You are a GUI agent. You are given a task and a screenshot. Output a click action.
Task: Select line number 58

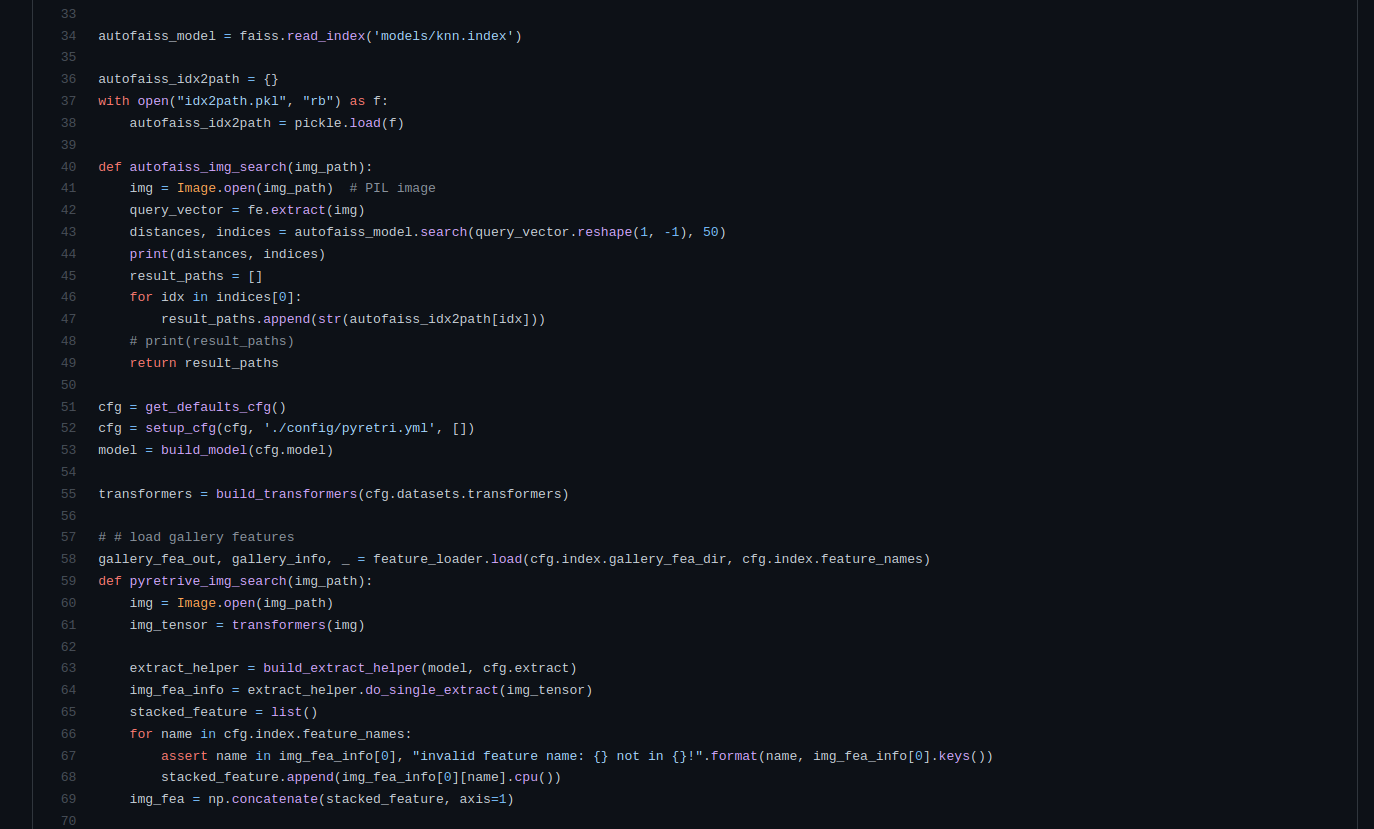(x=68, y=559)
